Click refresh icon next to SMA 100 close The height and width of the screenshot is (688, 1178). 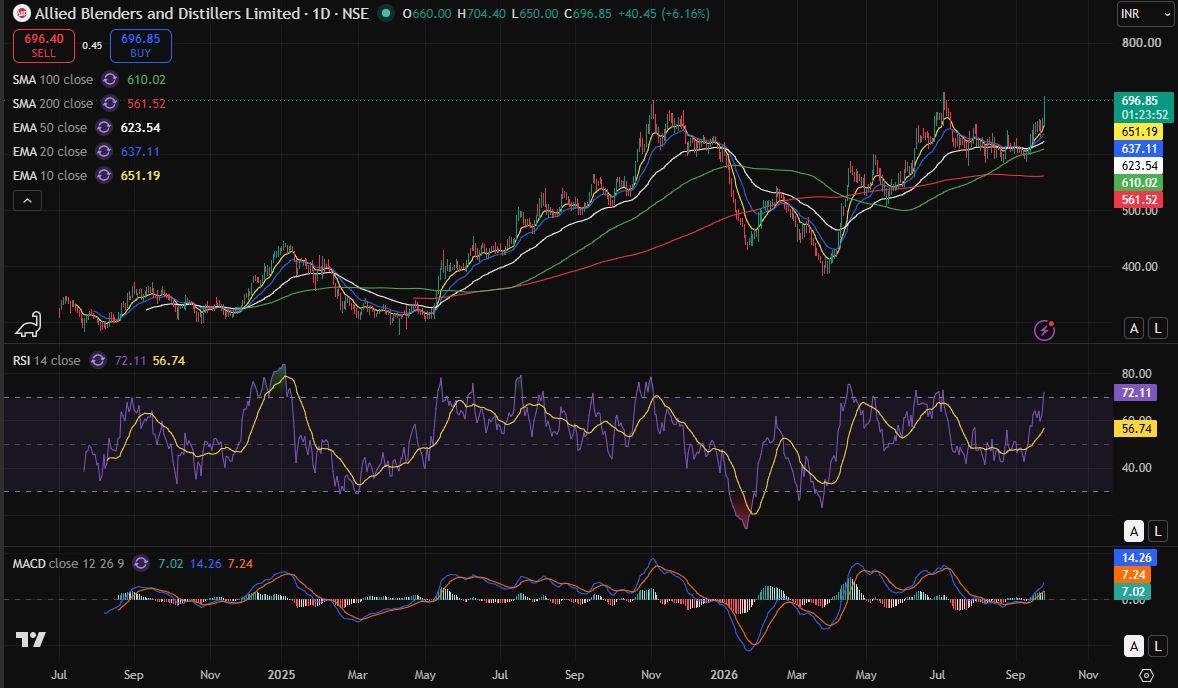(110, 80)
